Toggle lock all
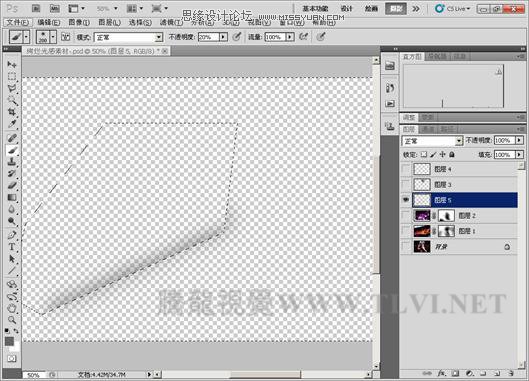Image resolution: width=529 pixels, height=381 pixels. (x=452, y=155)
